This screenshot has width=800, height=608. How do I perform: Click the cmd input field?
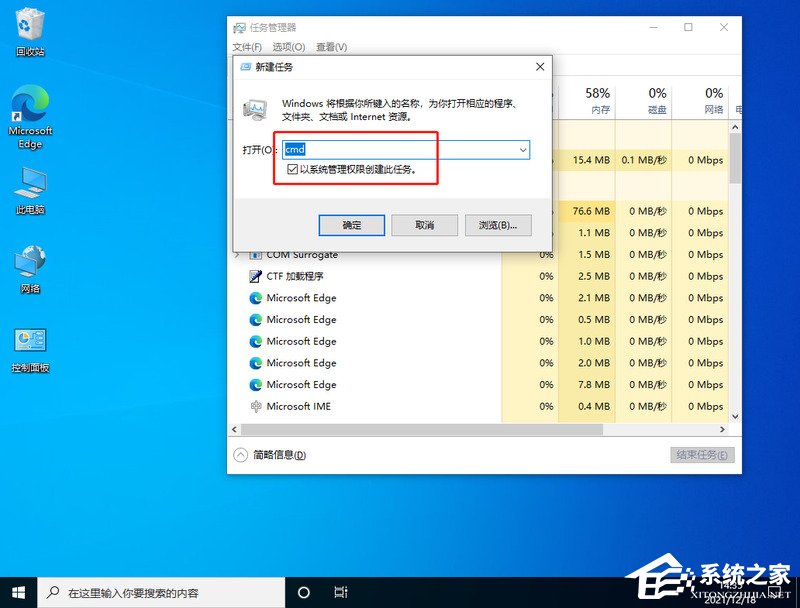point(380,149)
